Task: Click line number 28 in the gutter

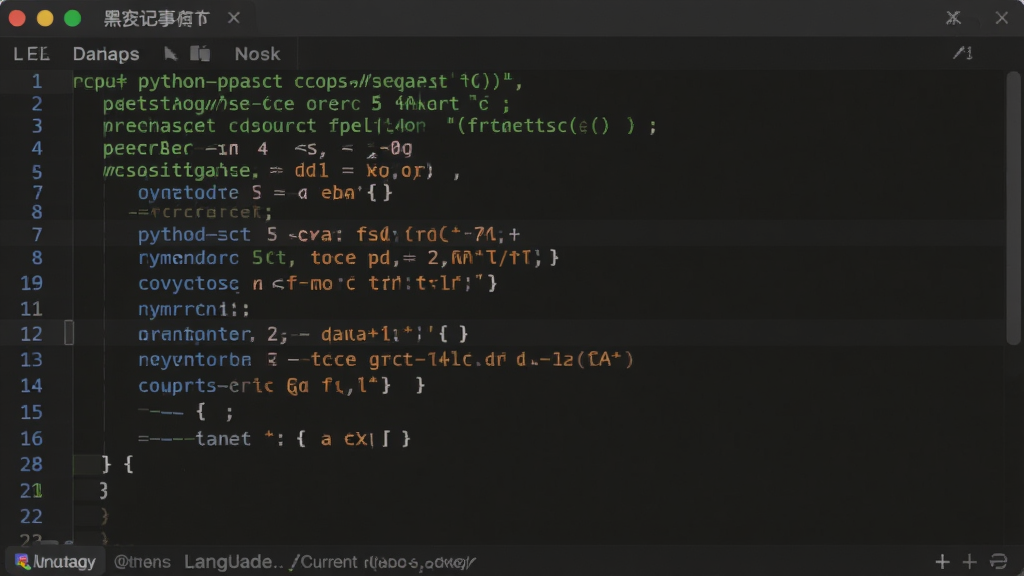Action: [31, 464]
